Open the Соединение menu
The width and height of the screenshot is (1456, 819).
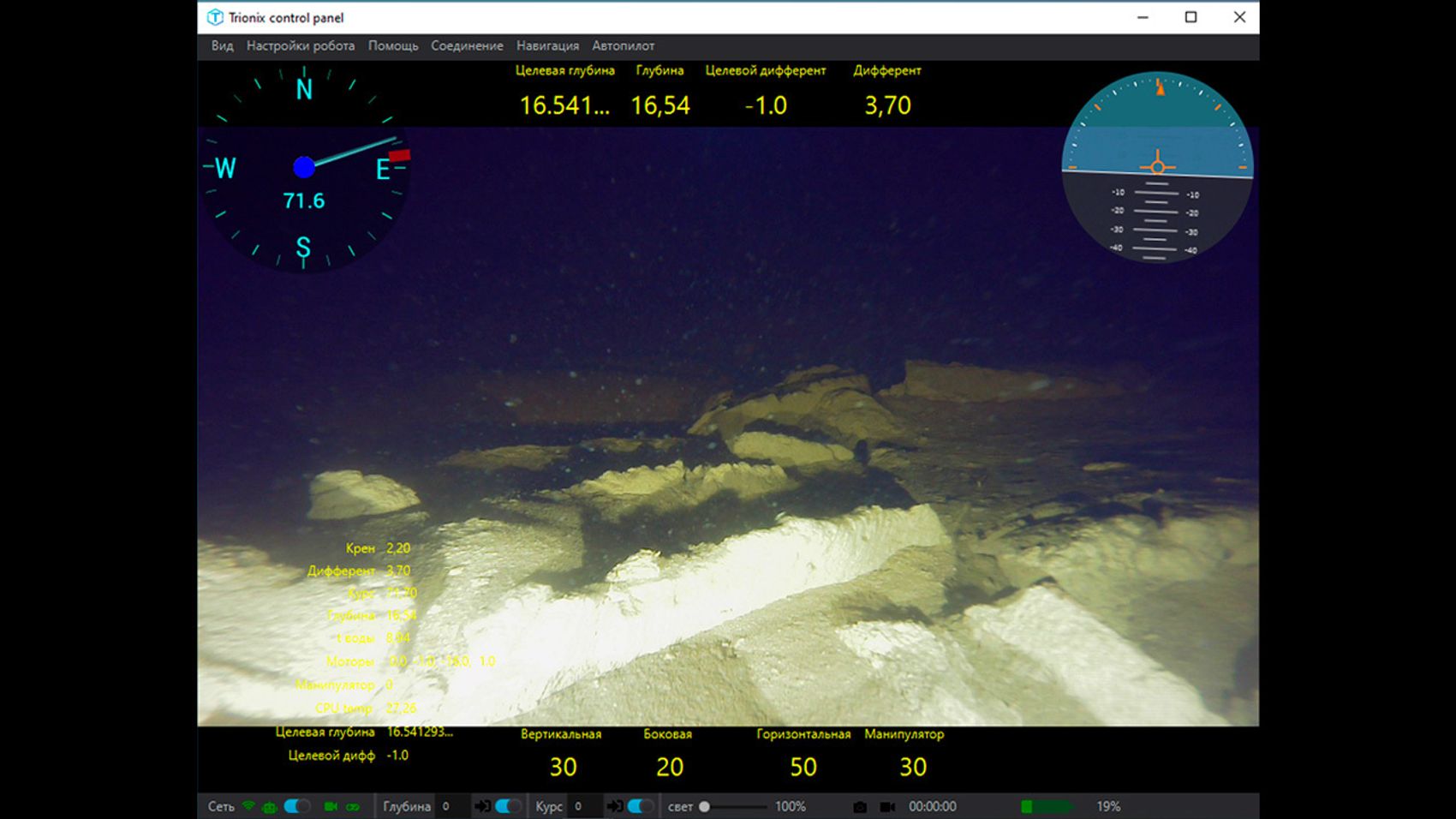coord(467,46)
